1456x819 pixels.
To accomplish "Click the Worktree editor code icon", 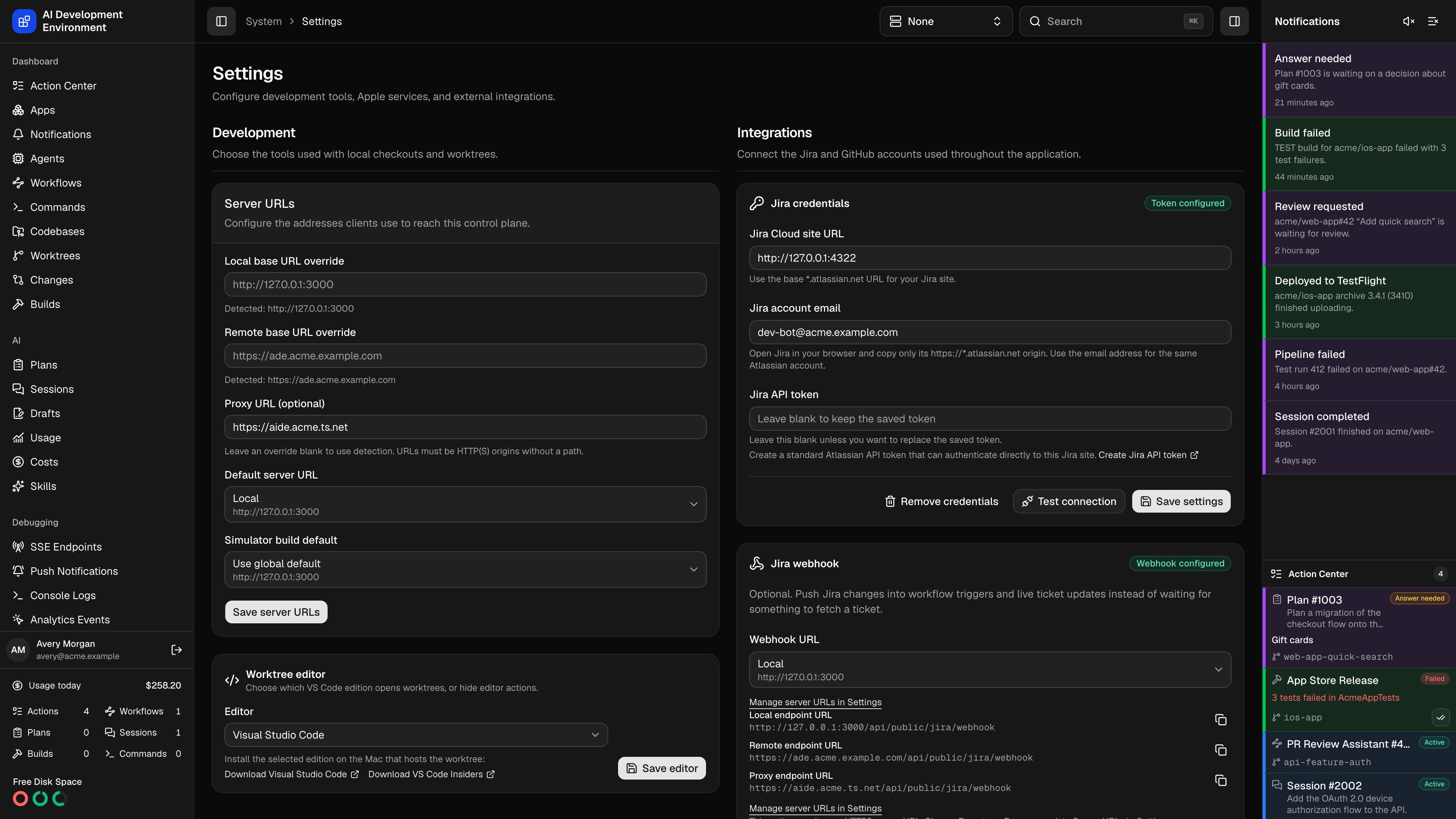I will [232, 681].
